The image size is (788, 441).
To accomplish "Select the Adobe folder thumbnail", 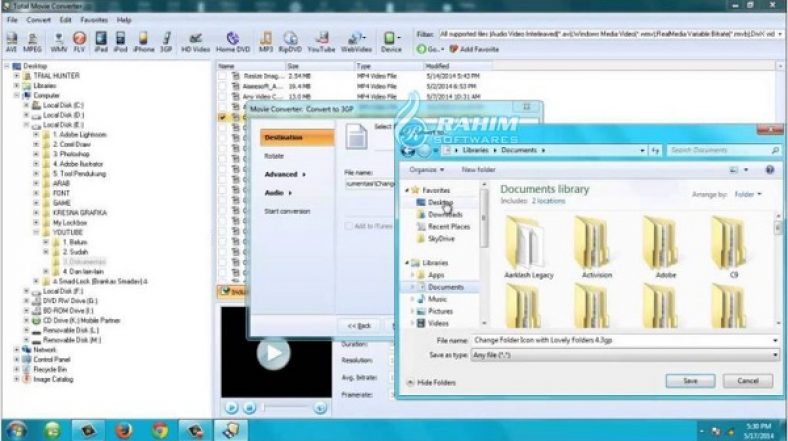I will tap(665, 247).
